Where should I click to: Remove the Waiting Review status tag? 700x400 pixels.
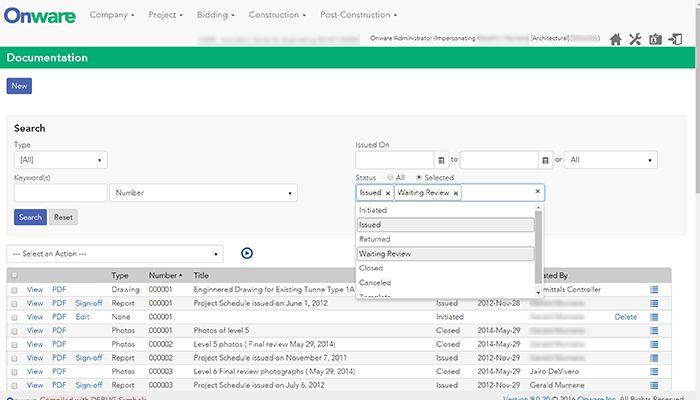coord(456,193)
